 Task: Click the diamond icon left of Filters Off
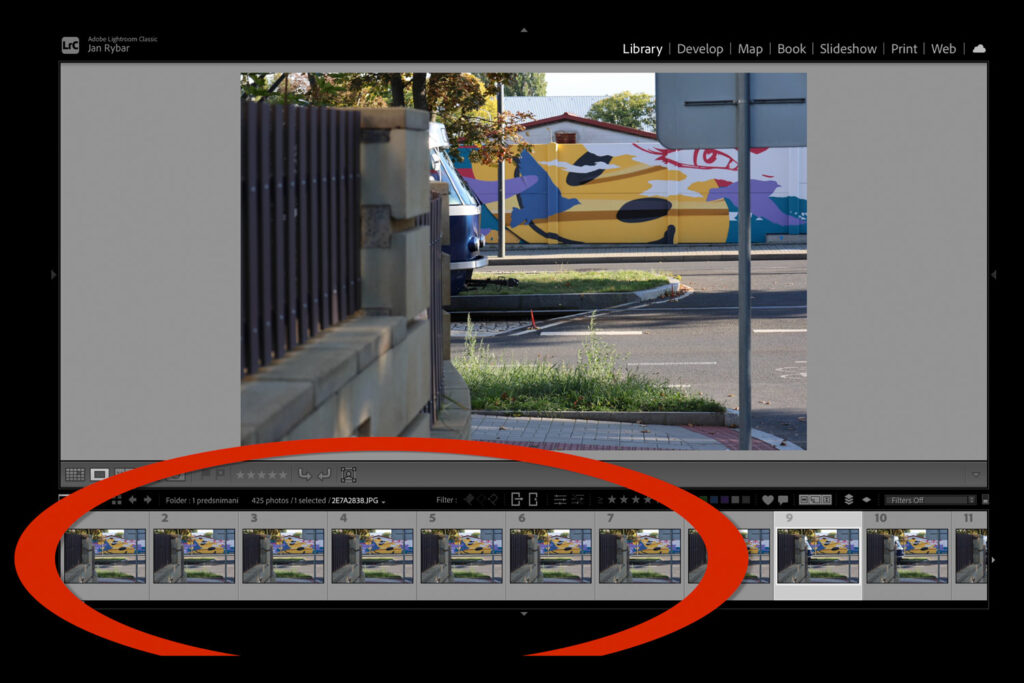(867, 500)
